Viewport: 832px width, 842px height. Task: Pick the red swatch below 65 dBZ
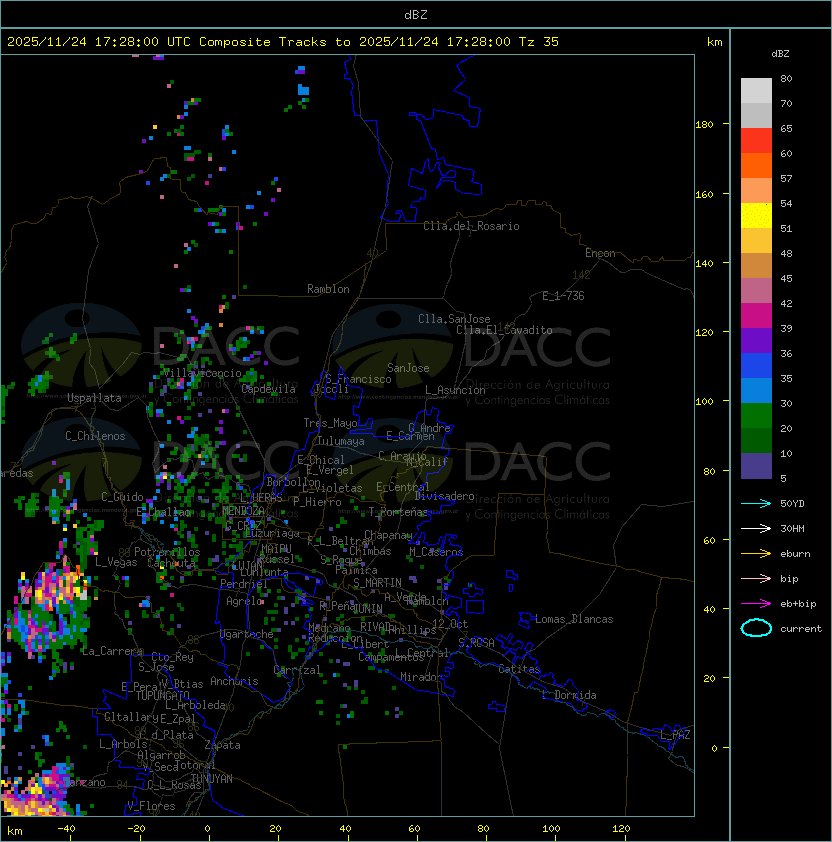pos(756,141)
